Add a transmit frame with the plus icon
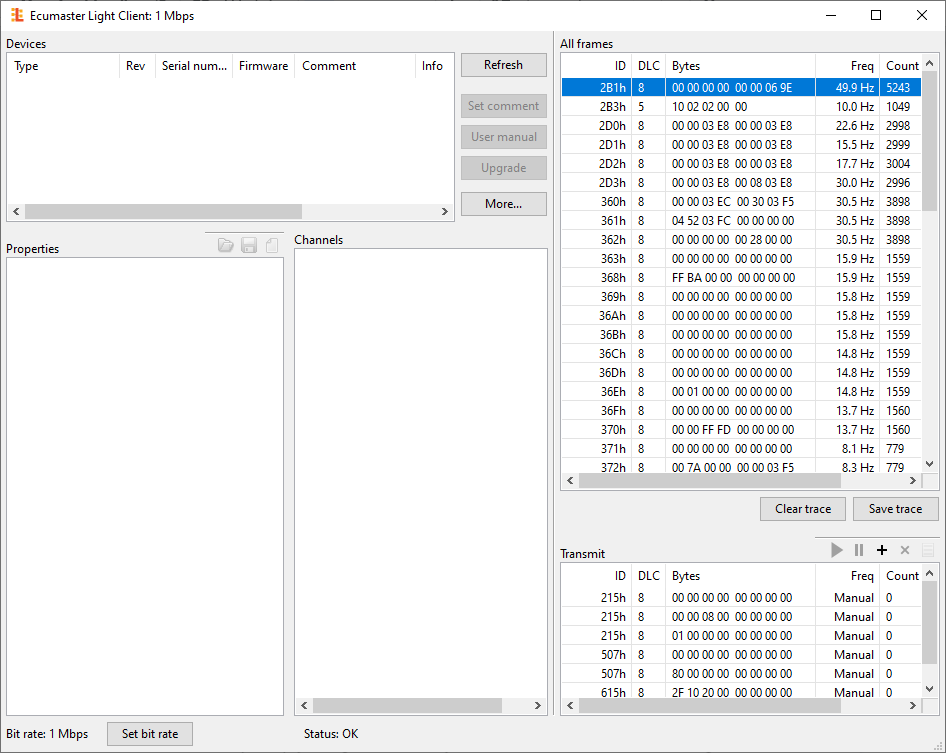The width and height of the screenshot is (946, 753). point(882,550)
